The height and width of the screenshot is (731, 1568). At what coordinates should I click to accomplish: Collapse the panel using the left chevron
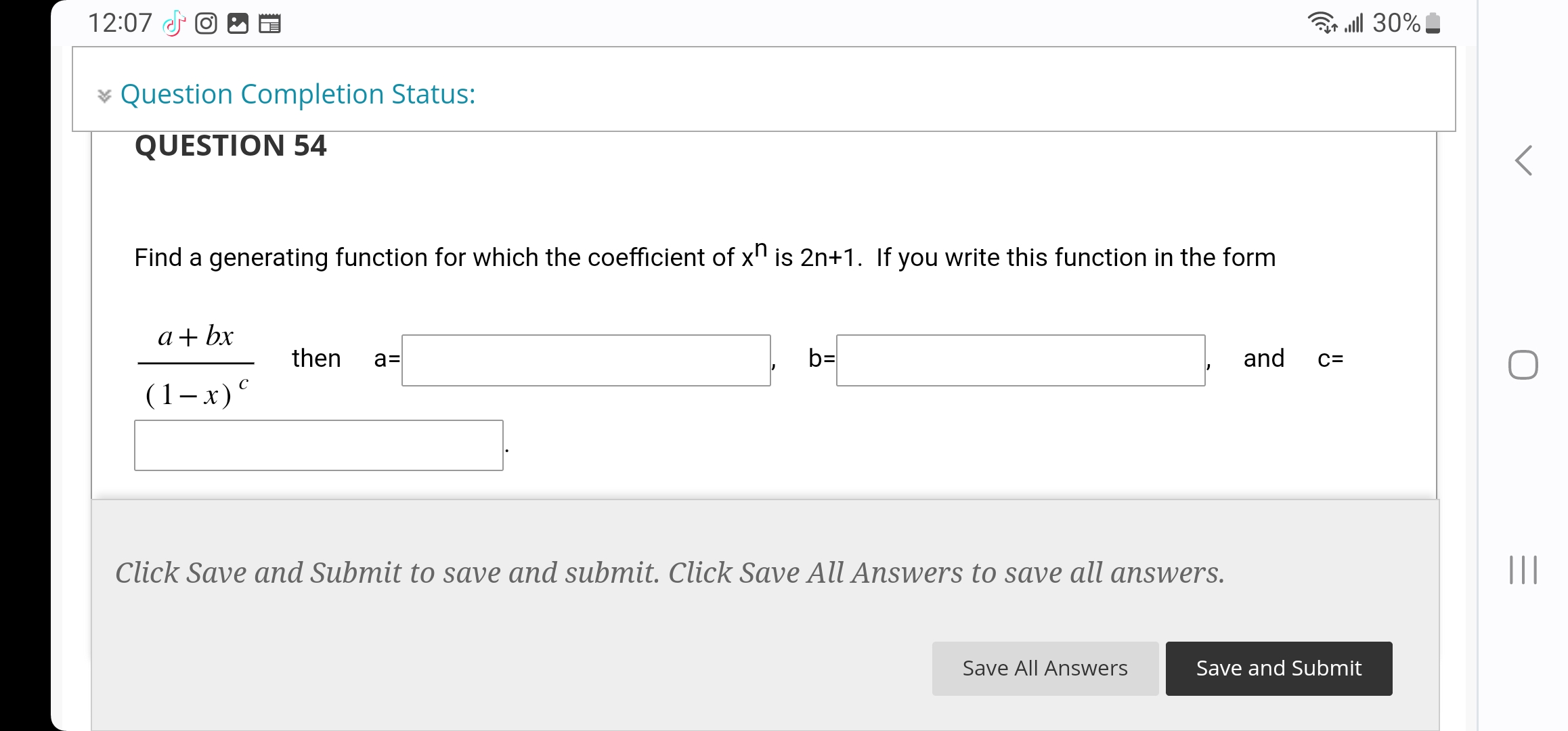coord(1523,160)
